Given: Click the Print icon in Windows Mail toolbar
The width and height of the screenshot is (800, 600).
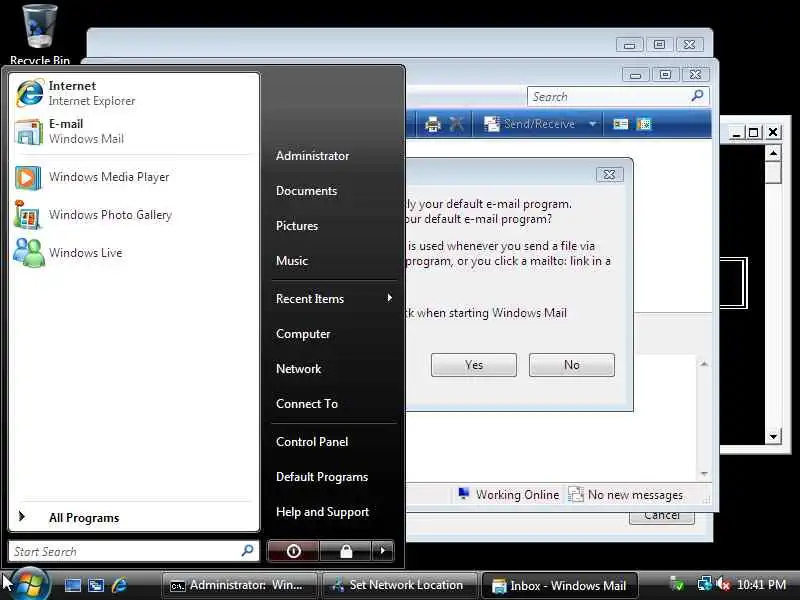Looking at the screenshot, I should click(433, 124).
